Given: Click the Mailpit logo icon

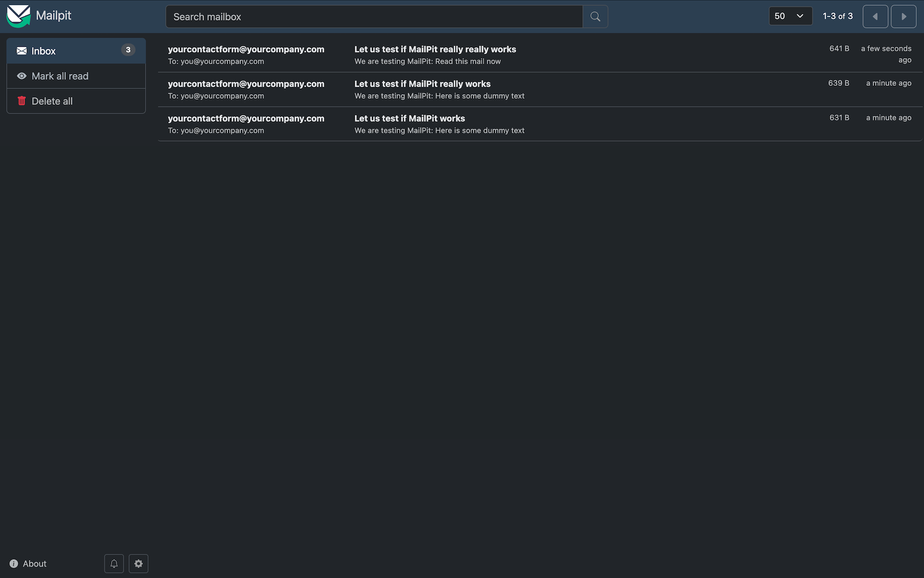Looking at the screenshot, I should click(18, 16).
